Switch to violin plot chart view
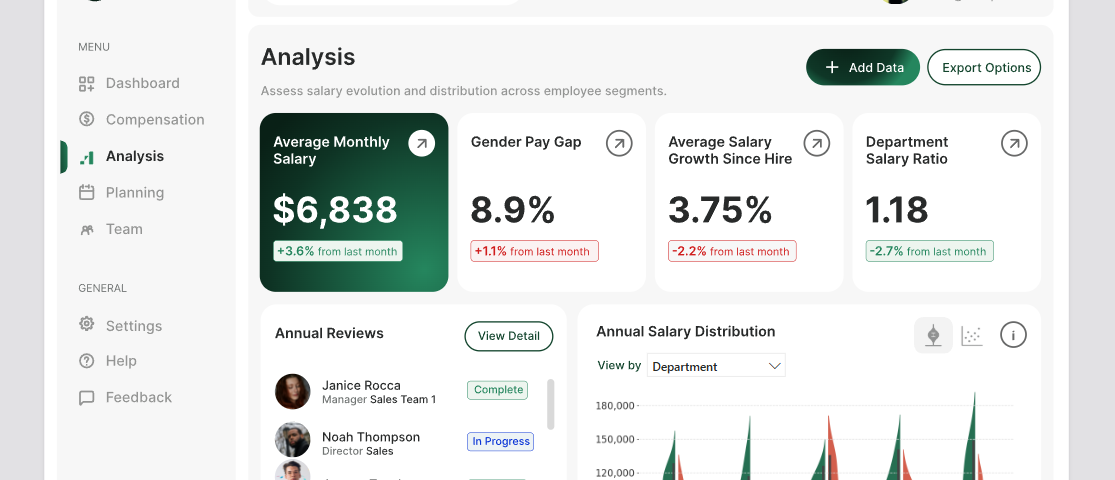Screen dimensions: 1115x480 933,335
